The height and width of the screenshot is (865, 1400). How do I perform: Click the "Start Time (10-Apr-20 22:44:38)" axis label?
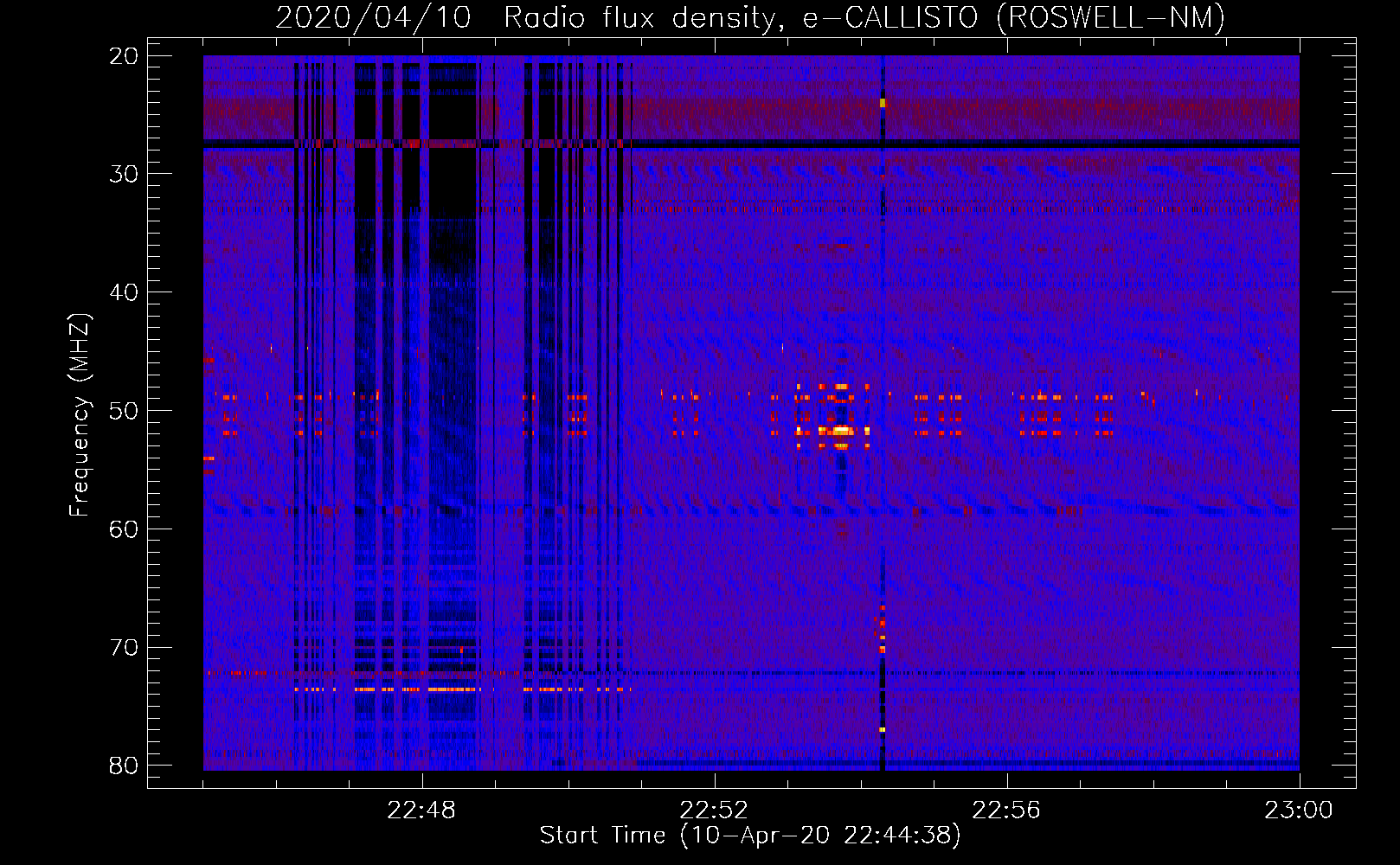tap(750, 836)
